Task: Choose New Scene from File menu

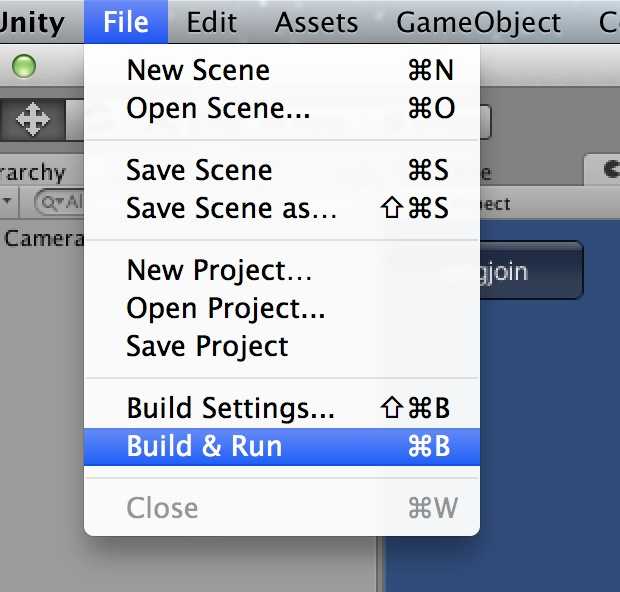Action: [282, 70]
